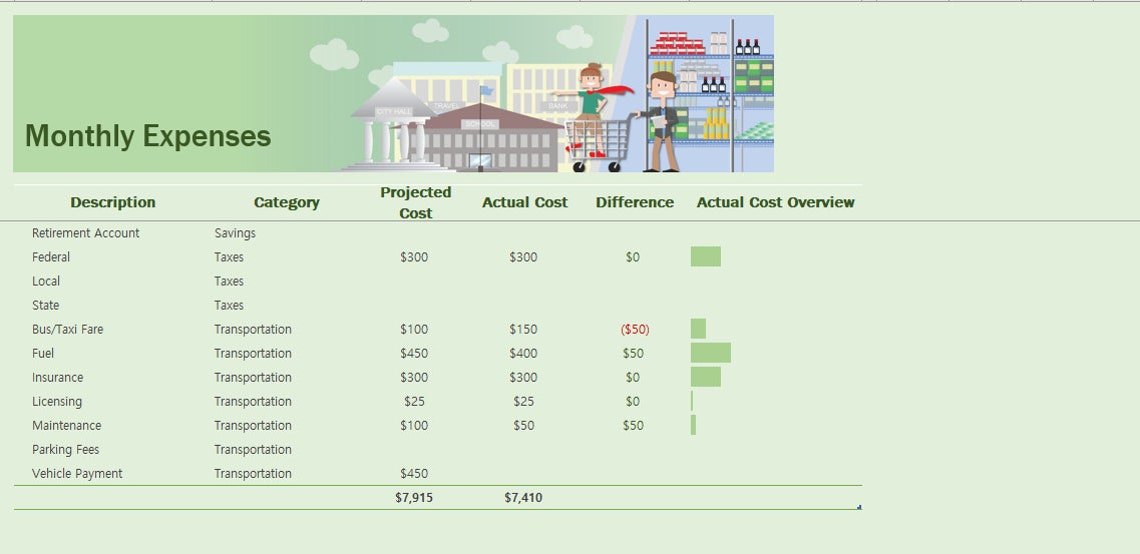Select Fuel actual cost $400
This screenshot has width=1140, height=554.
[x=523, y=353]
